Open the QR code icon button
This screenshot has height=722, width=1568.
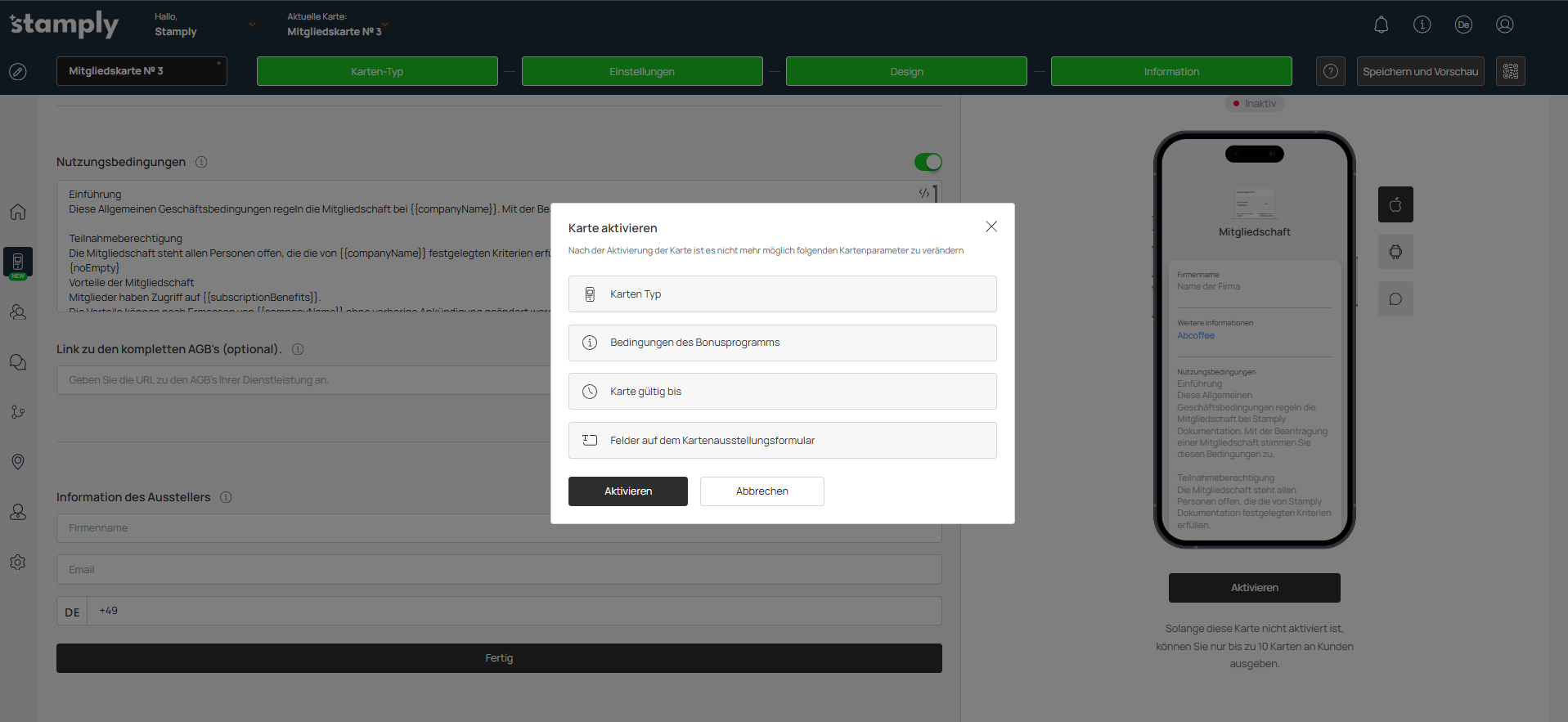tap(1510, 71)
